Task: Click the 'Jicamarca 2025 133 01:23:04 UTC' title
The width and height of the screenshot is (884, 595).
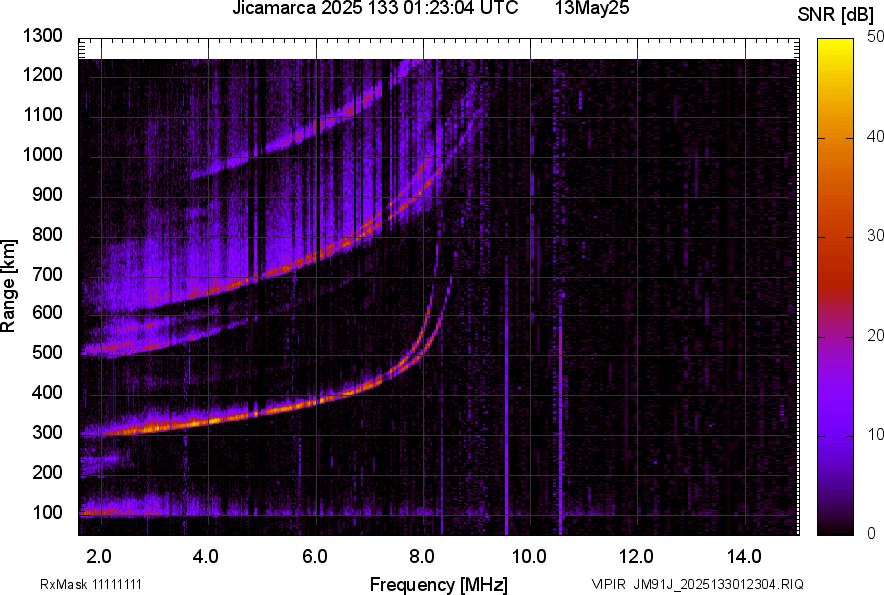Action: coord(375,8)
